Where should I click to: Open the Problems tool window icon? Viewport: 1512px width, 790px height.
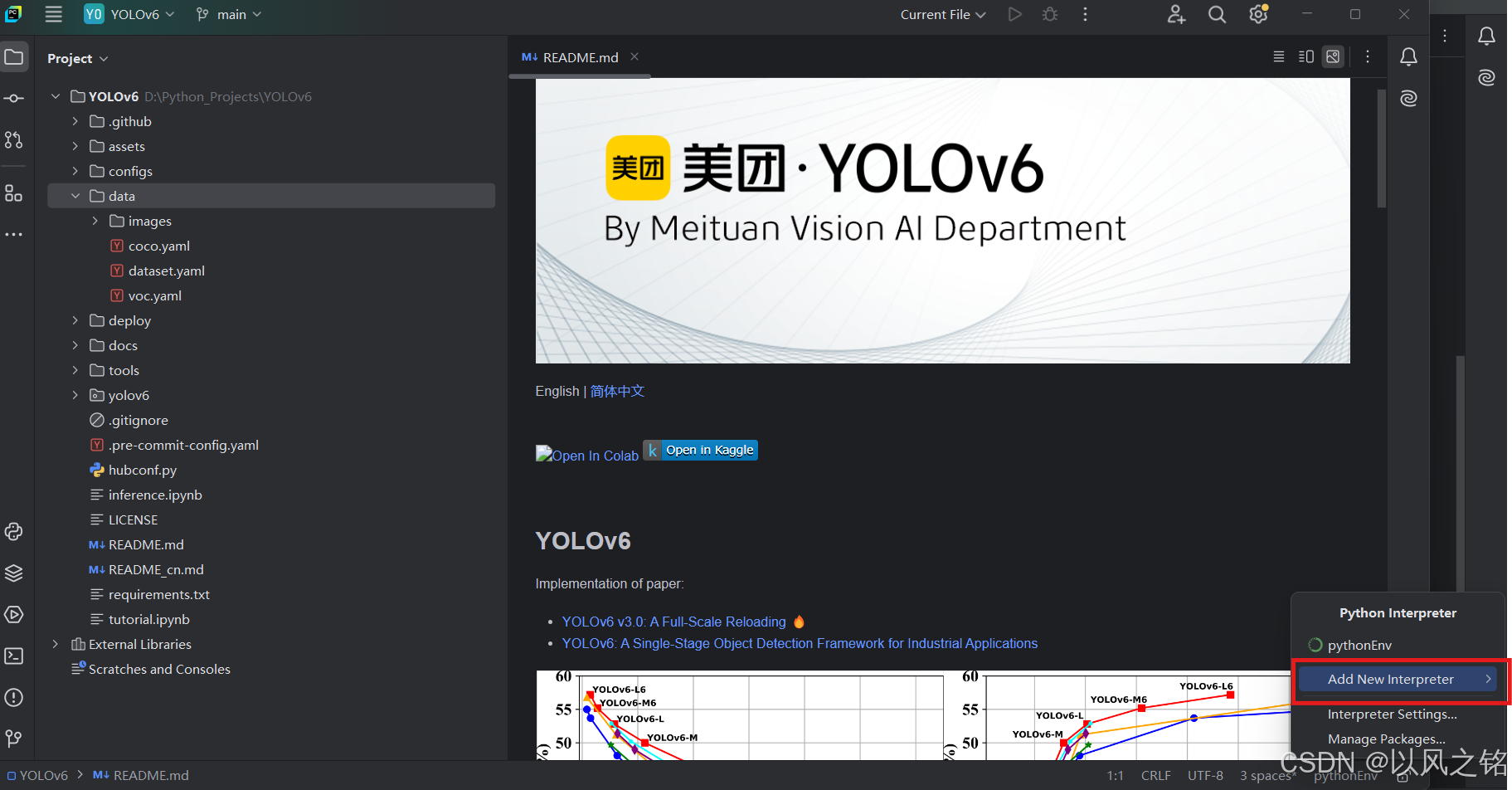pos(14,698)
